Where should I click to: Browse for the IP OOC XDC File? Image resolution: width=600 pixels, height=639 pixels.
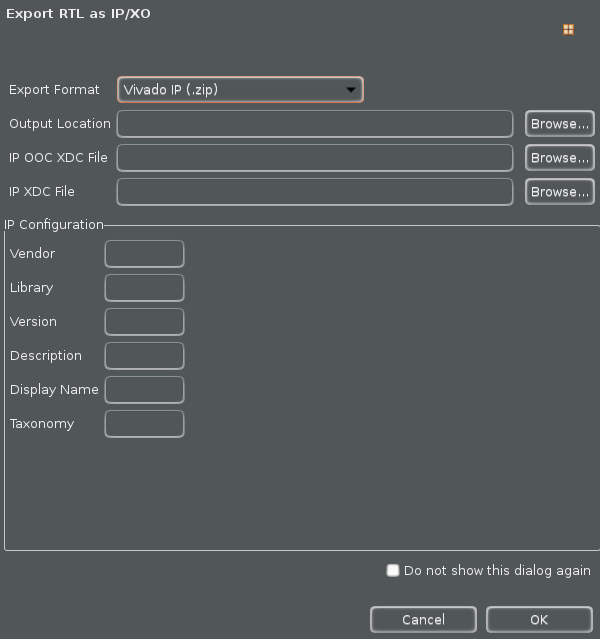click(x=559, y=158)
